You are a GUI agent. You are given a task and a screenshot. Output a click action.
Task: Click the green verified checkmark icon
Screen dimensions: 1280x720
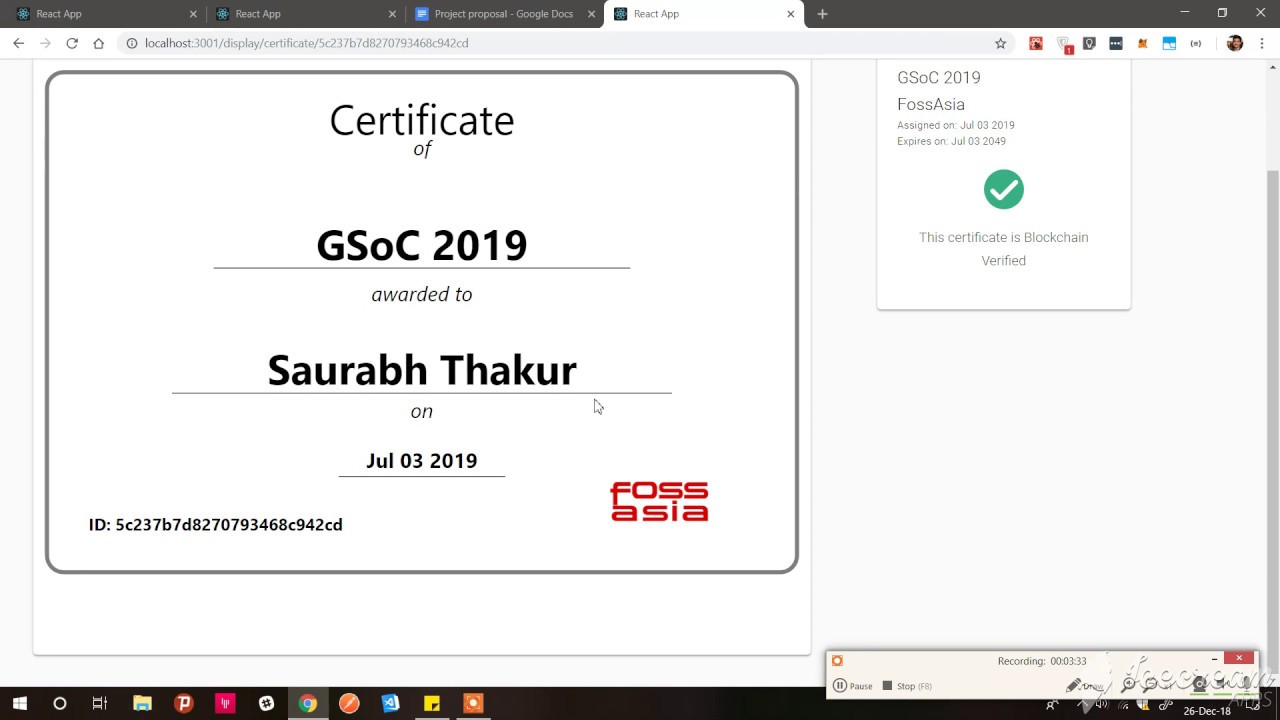[x=1003, y=189]
